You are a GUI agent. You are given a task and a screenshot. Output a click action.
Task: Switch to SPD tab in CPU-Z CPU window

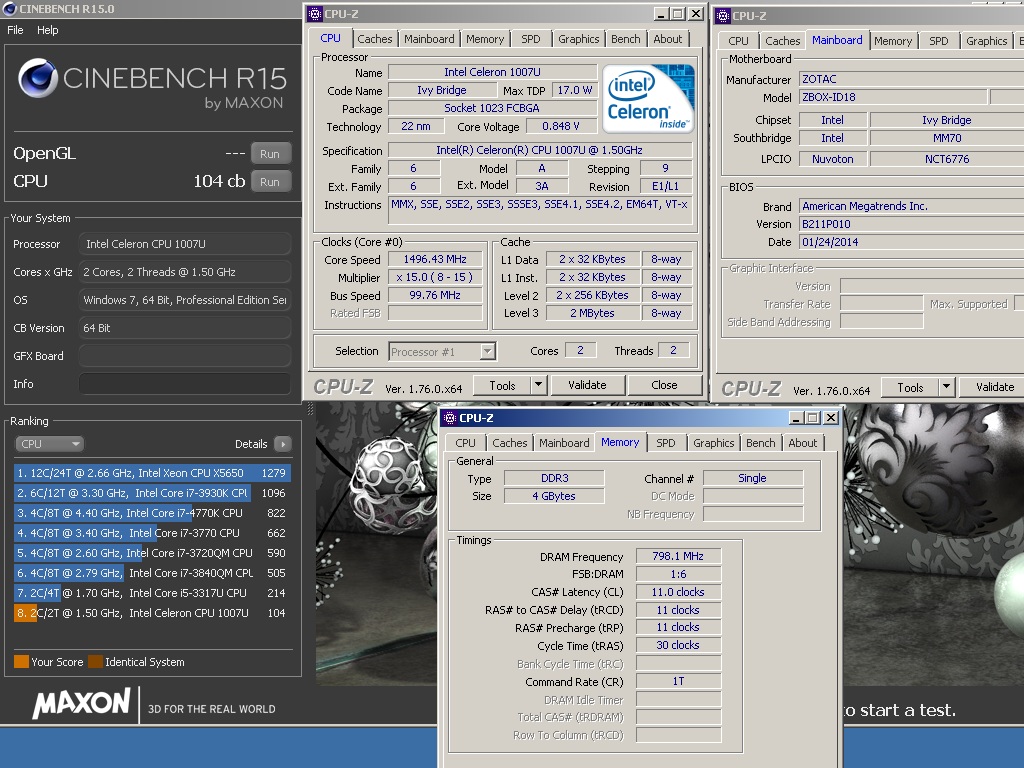click(x=531, y=39)
